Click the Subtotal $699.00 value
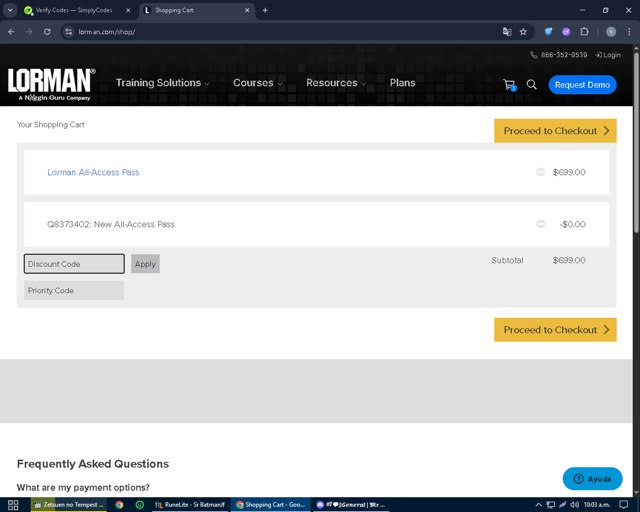This screenshot has width=640, height=512. [569, 260]
